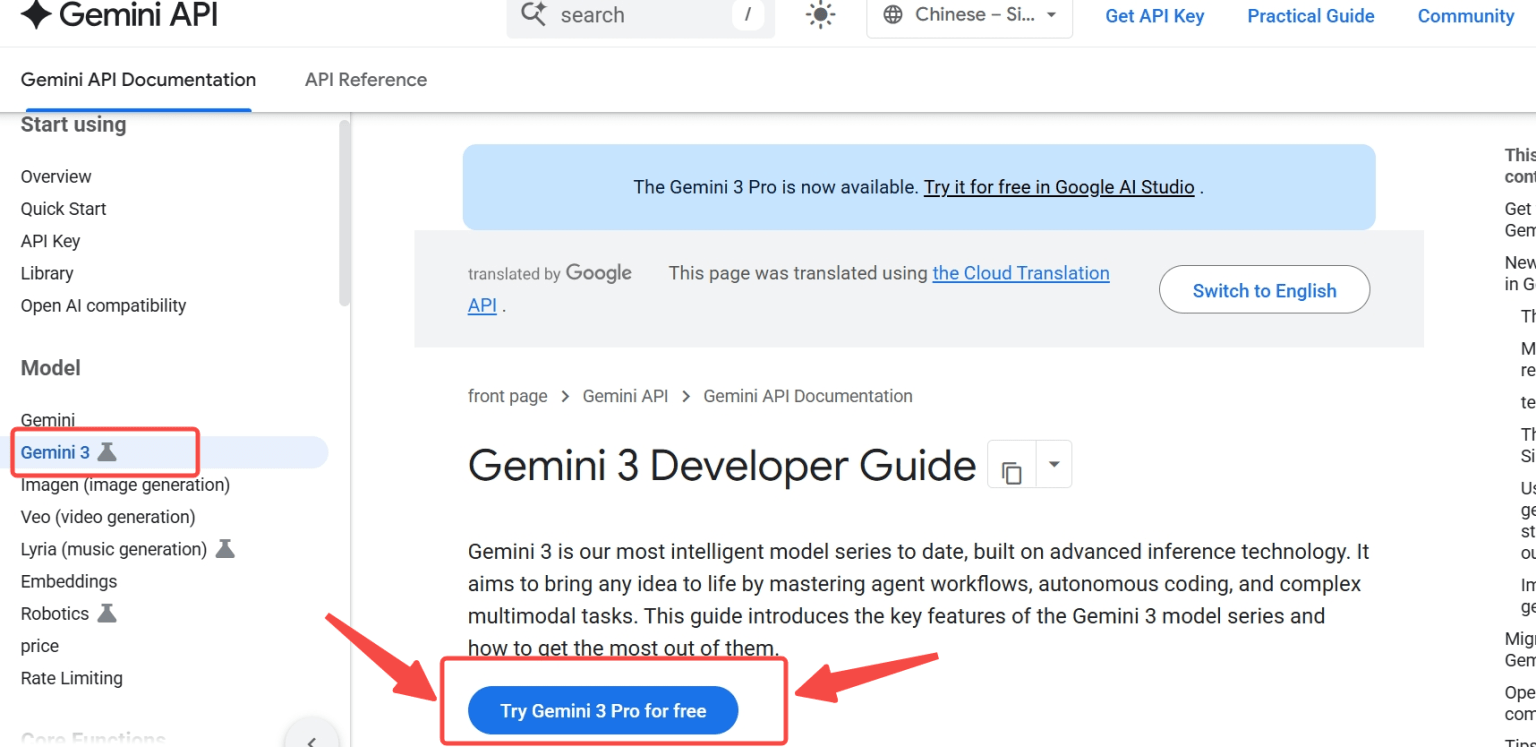
Task: Open Get API Key link
Action: coord(1154,16)
